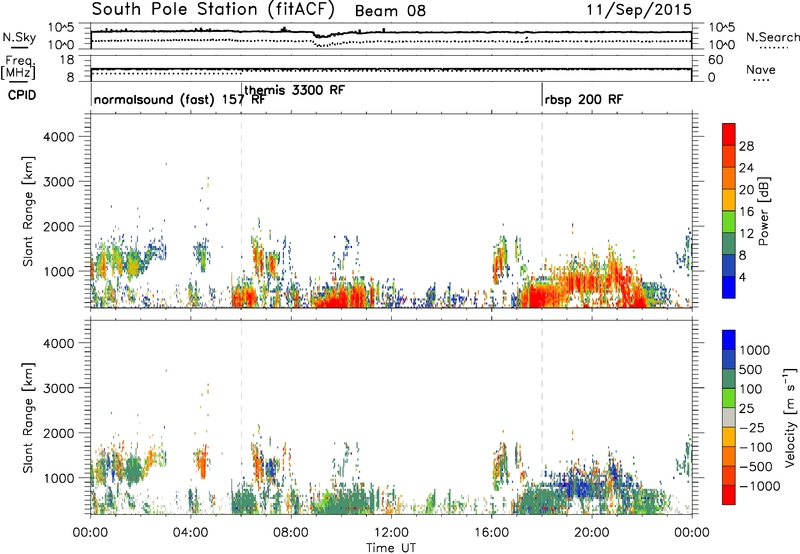Click the 'Slant Range [km]' label of velocity panel
Viewport: 800px width, 554px height.
point(29,417)
